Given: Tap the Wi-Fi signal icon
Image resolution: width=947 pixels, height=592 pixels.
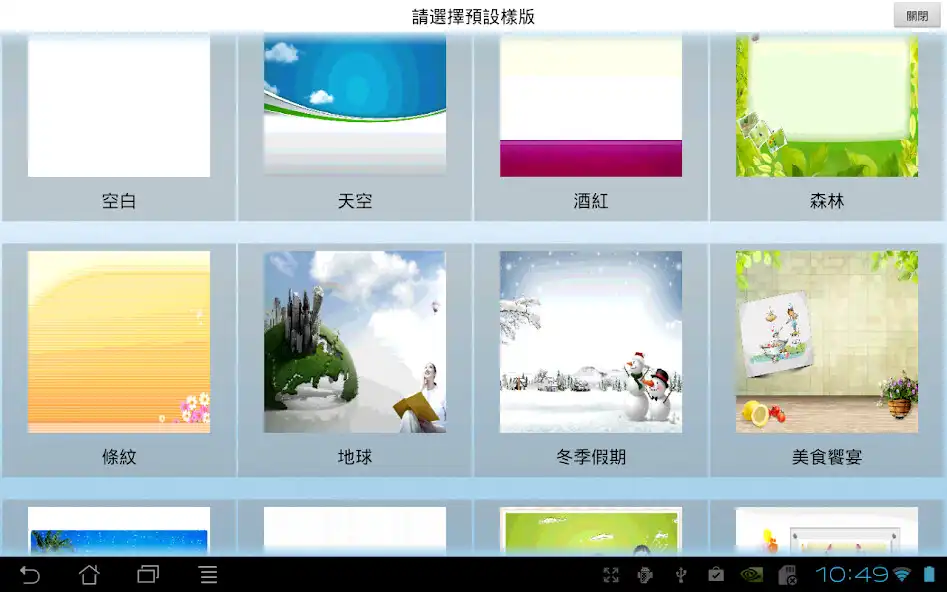Looking at the screenshot, I should tap(901, 575).
